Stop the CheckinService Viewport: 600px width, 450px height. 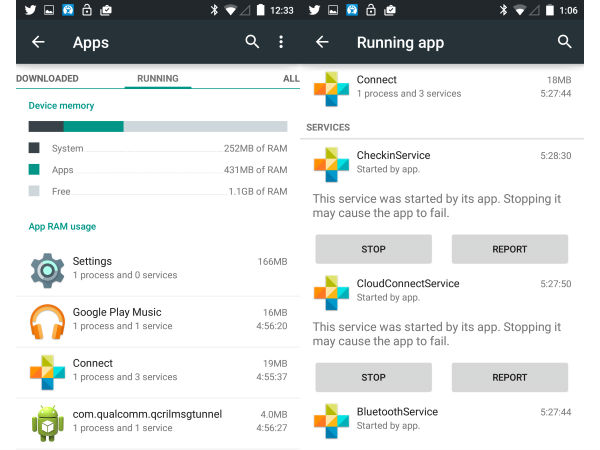(x=373, y=249)
